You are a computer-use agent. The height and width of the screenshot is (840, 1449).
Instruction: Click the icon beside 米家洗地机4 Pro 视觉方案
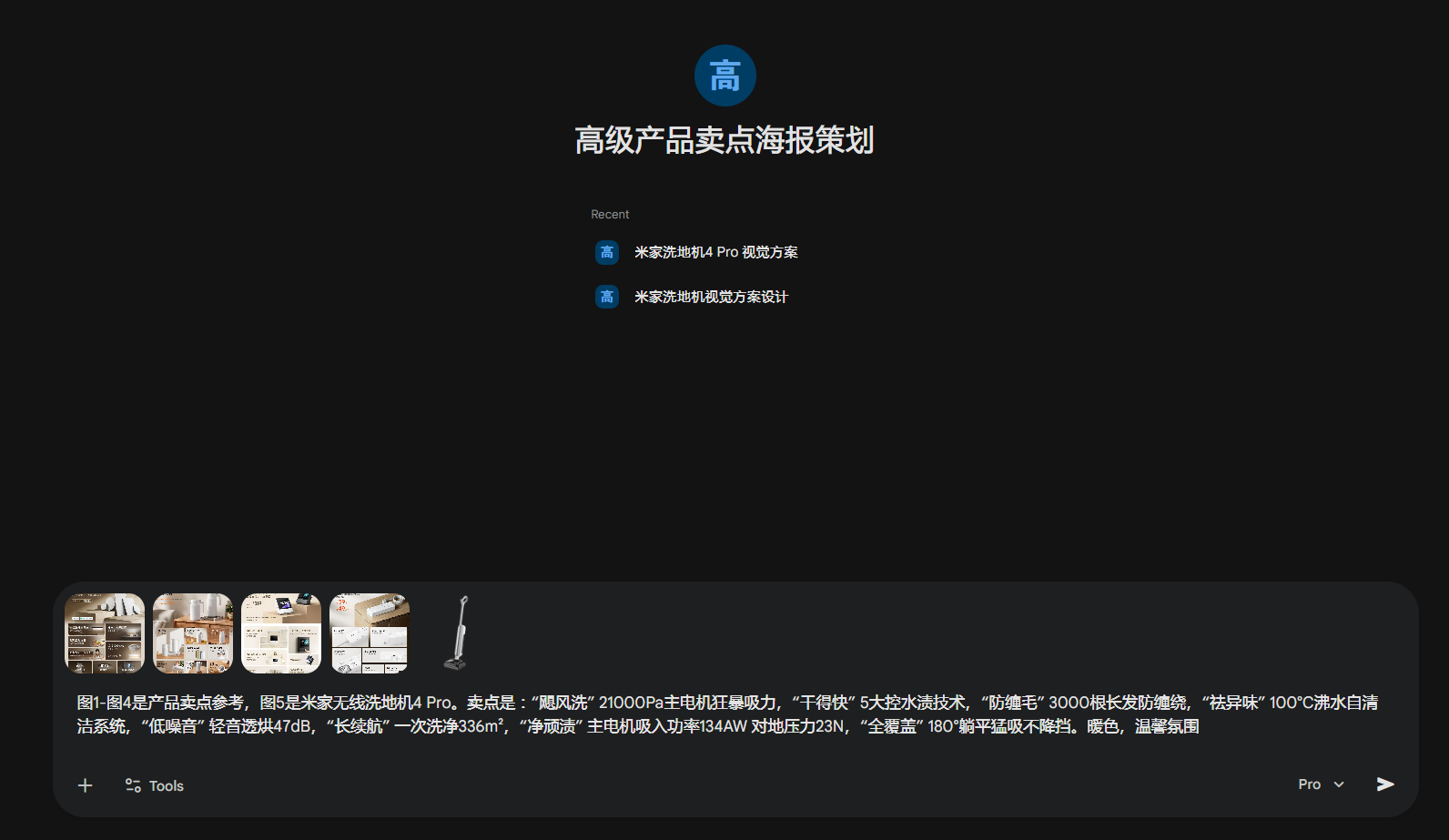(607, 252)
